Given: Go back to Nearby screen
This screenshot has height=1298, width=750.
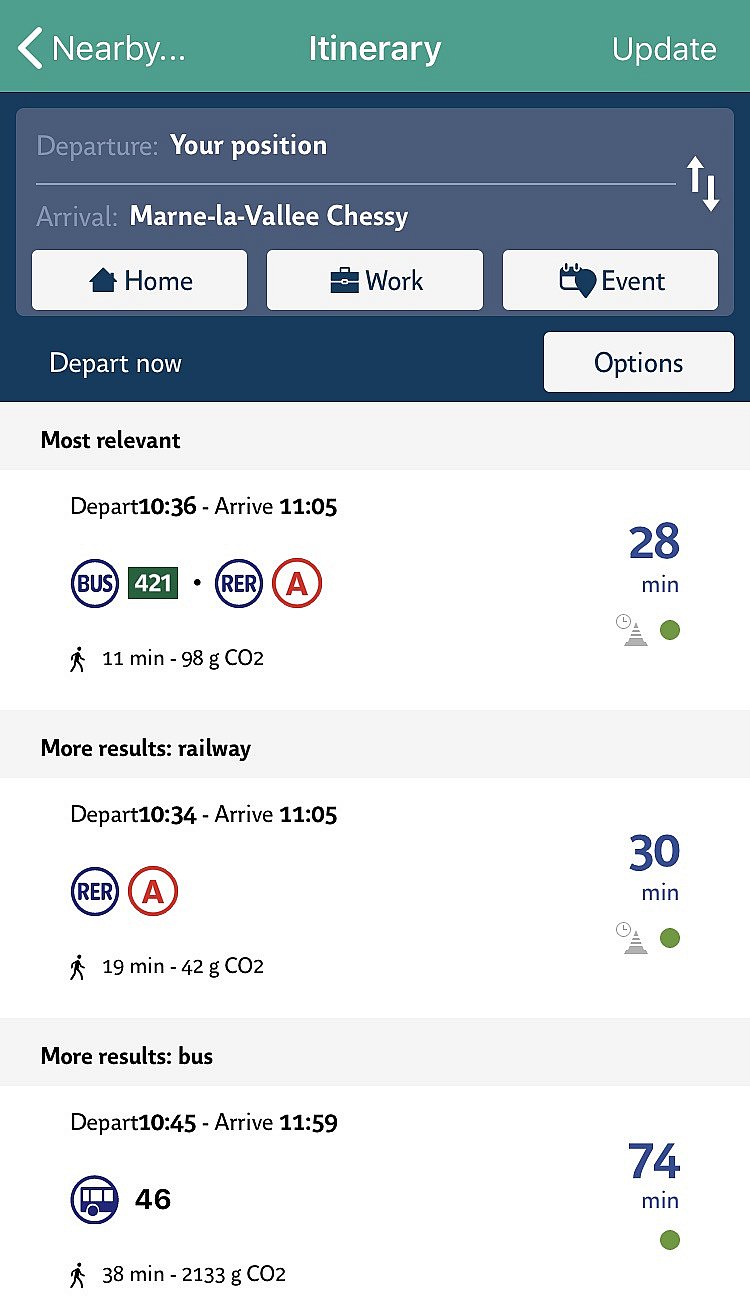Looking at the screenshot, I should click(x=101, y=48).
